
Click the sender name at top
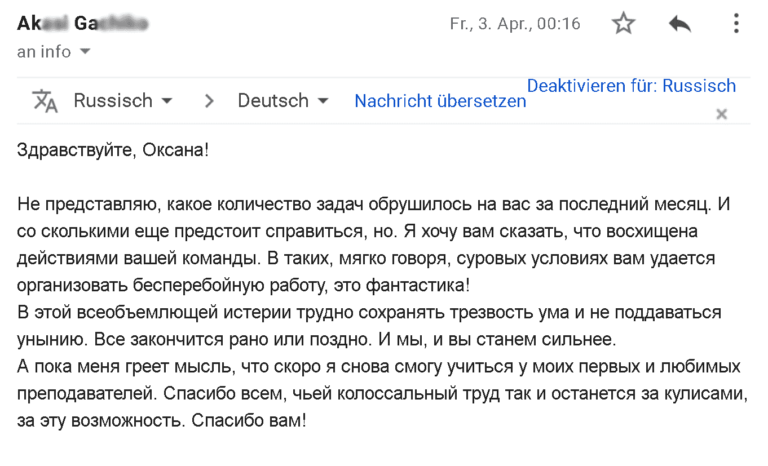click(82, 23)
